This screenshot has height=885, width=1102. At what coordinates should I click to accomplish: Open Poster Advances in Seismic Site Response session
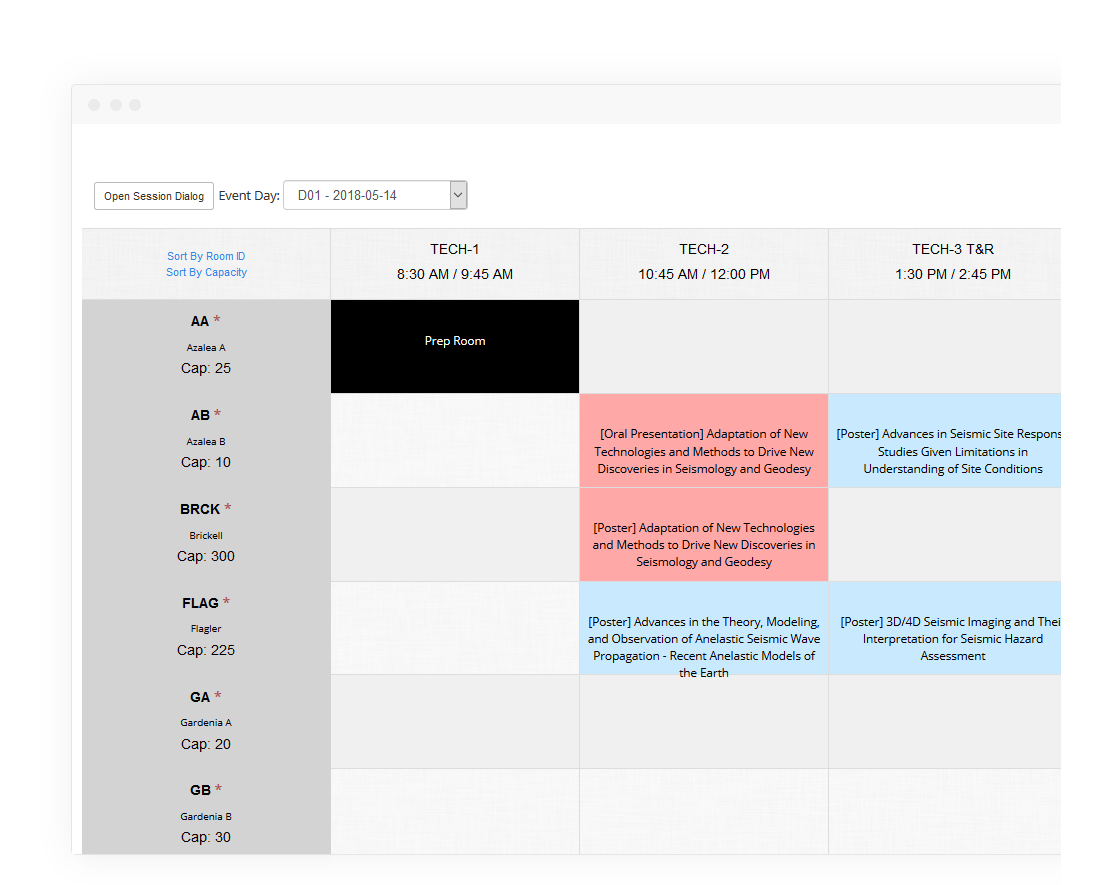(945, 441)
